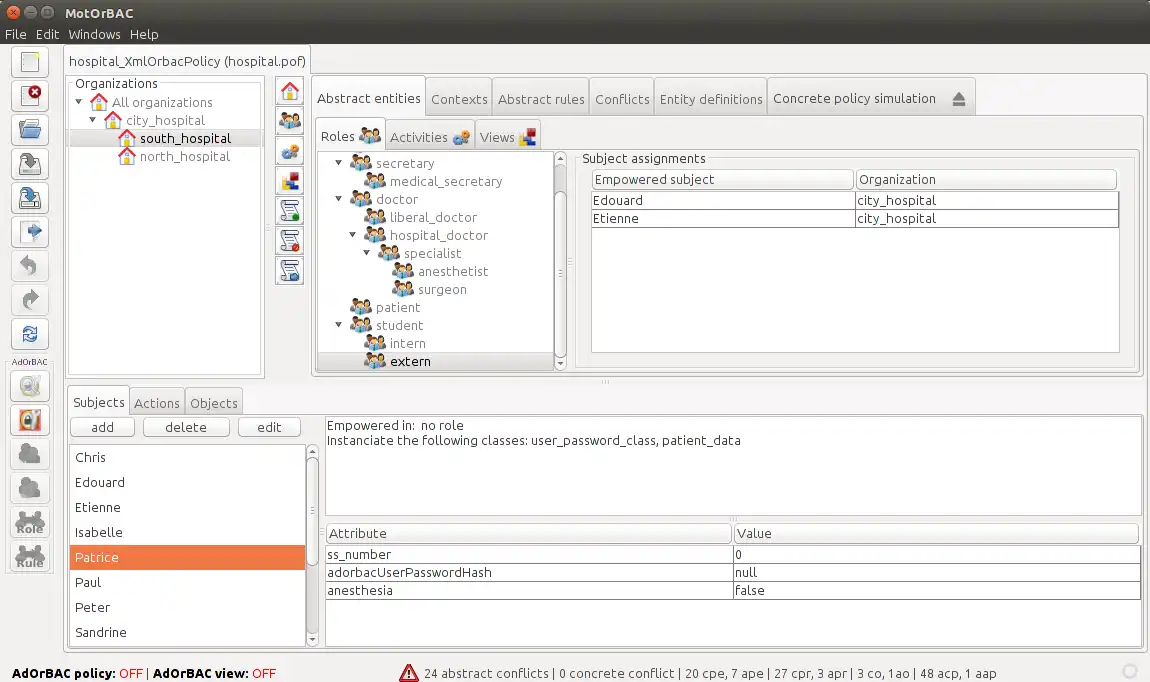Select the surgeon role
The height and width of the screenshot is (682, 1150).
pyautogui.click(x=442, y=289)
